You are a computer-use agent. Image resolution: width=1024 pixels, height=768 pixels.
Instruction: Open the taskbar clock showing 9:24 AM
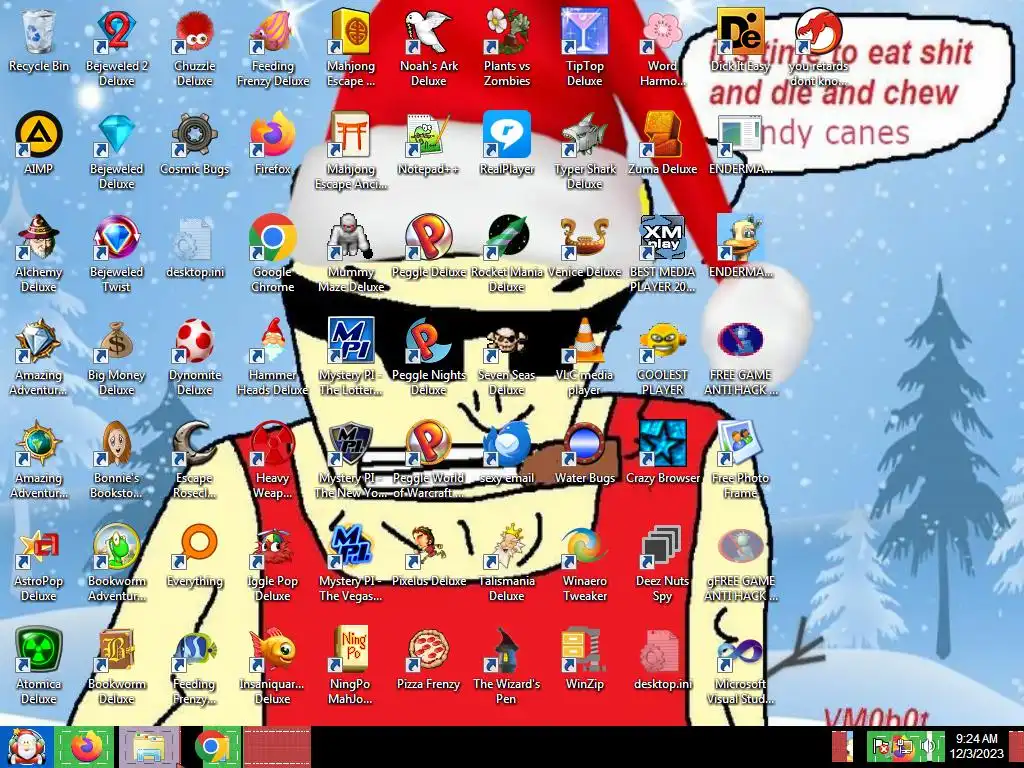976,746
